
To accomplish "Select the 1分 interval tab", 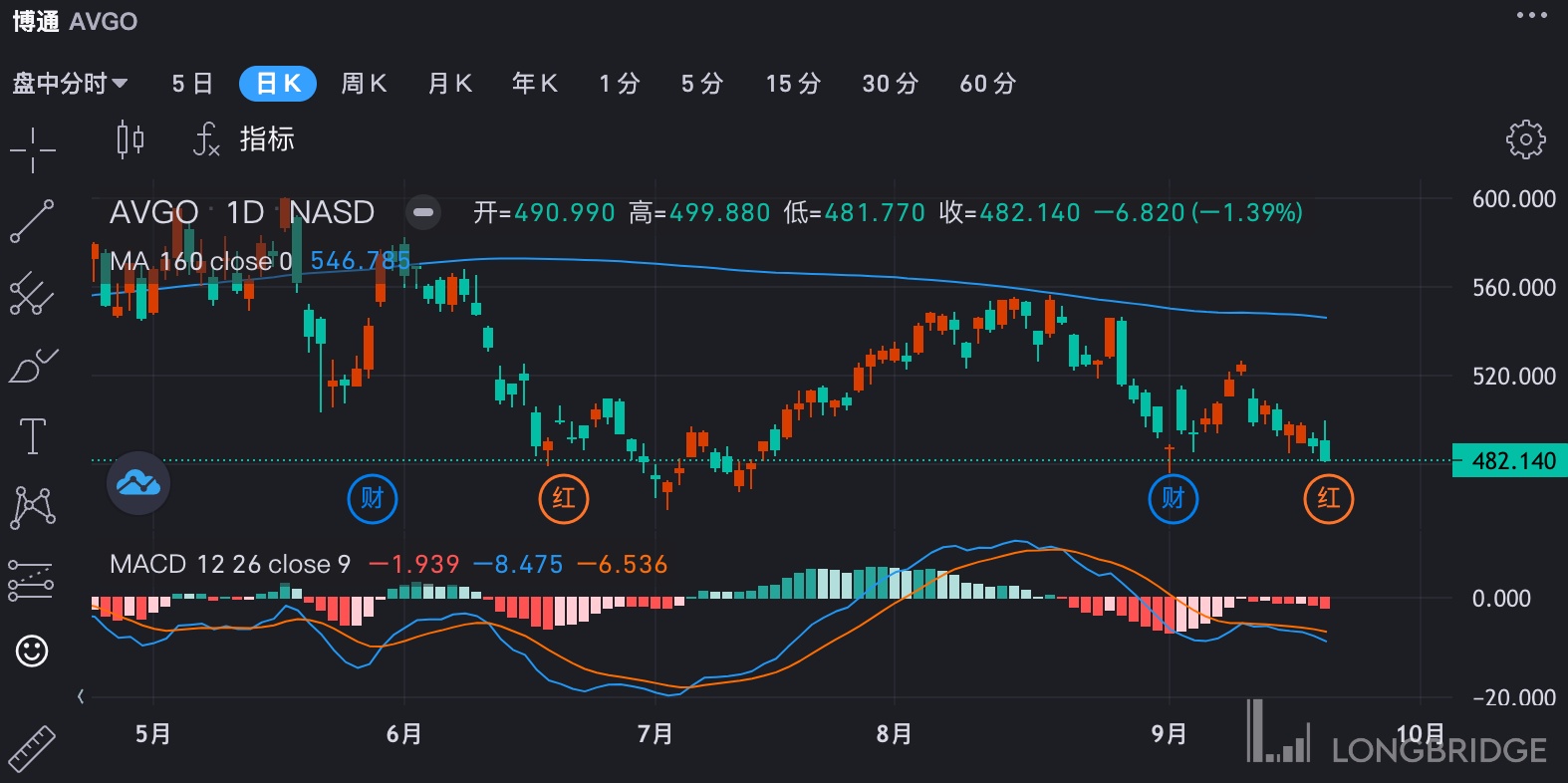I will tap(619, 84).
